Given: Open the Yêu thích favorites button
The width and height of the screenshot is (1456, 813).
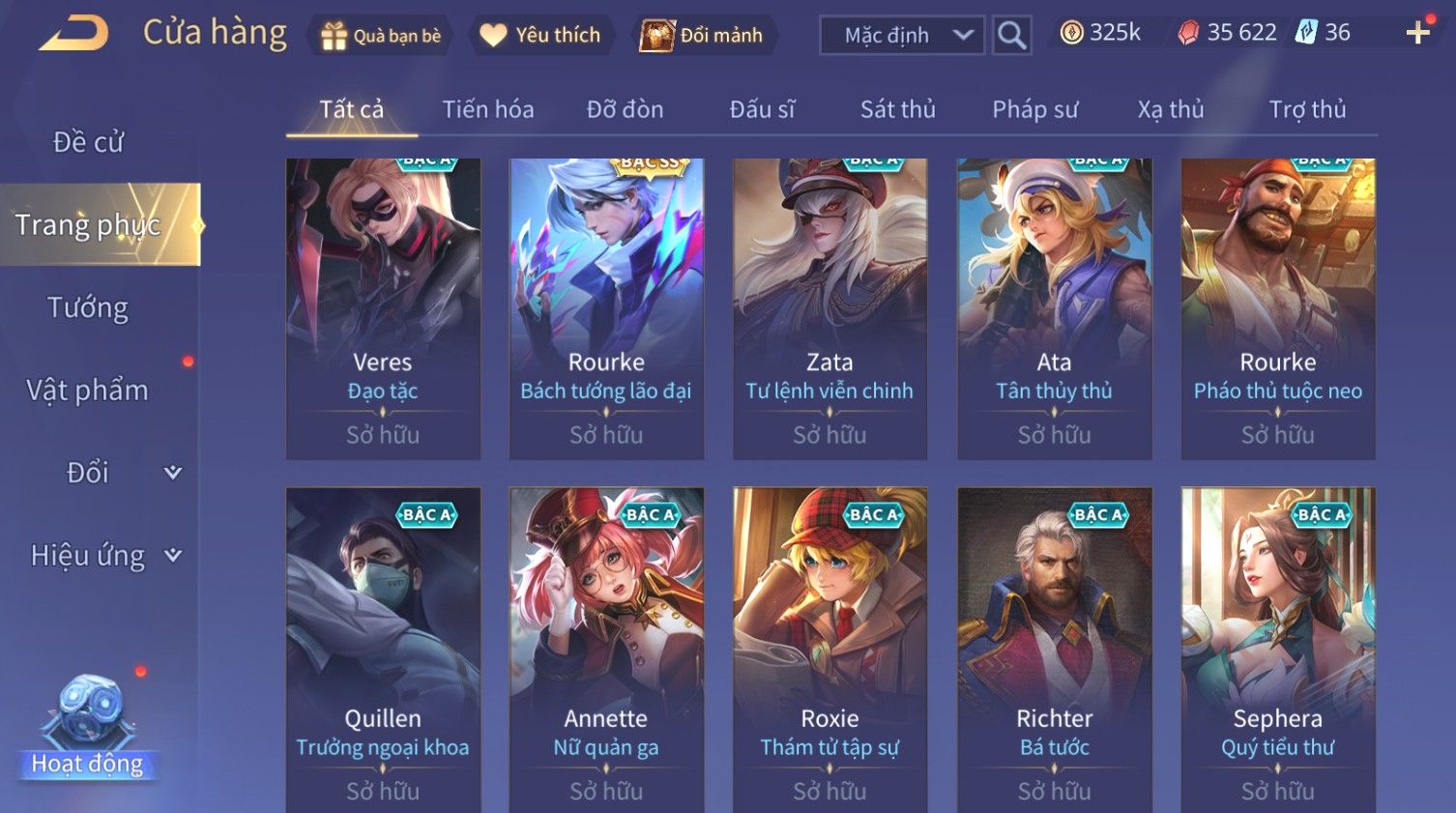Looking at the screenshot, I should click(541, 36).
